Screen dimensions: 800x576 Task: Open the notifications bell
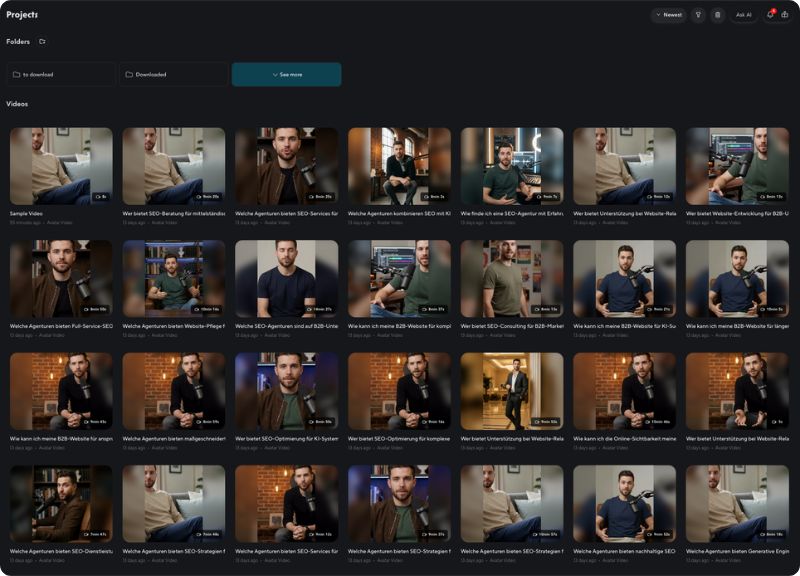770,15
